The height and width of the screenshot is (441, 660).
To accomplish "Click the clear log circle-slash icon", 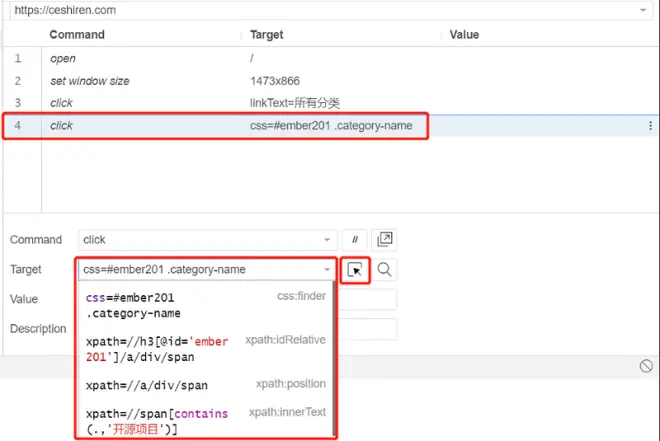I will click(x=646, y=366).
